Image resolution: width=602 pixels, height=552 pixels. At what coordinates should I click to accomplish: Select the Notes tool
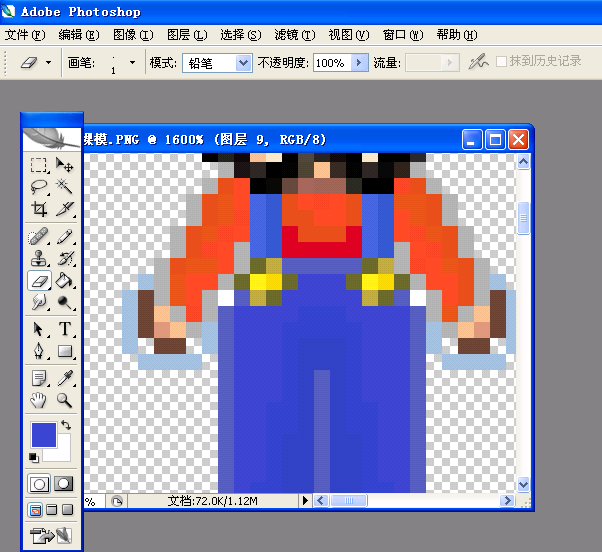39,379
